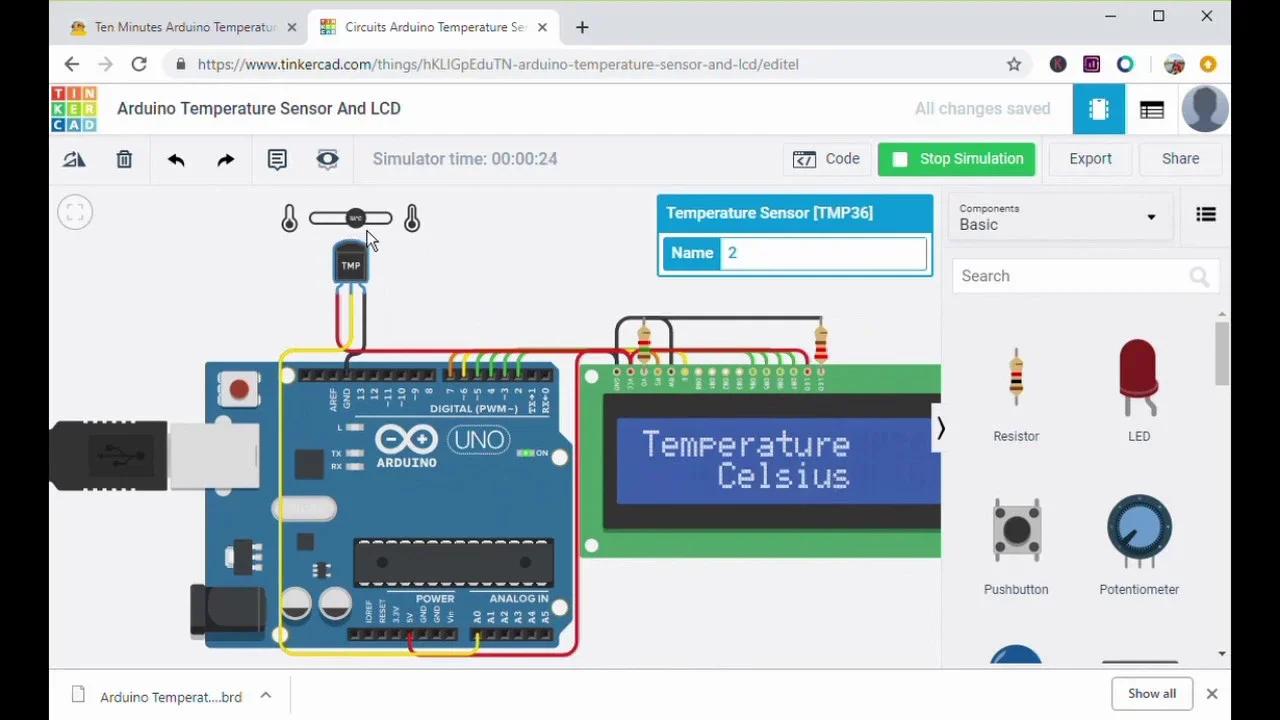This screenshot has width=1280, height=720.
Task: Open the component list table view
Action: 1151,109
